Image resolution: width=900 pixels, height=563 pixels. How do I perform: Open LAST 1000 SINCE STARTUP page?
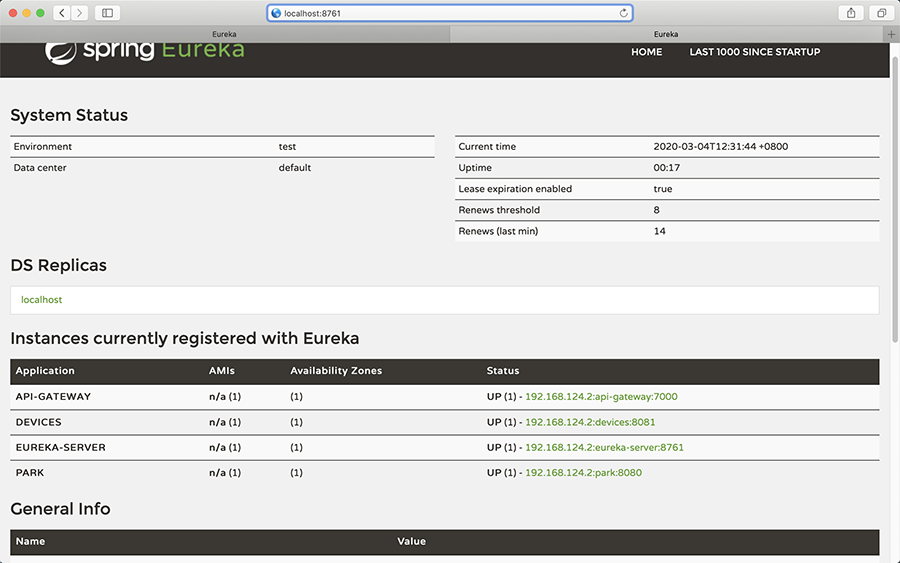tap(754, 52)
